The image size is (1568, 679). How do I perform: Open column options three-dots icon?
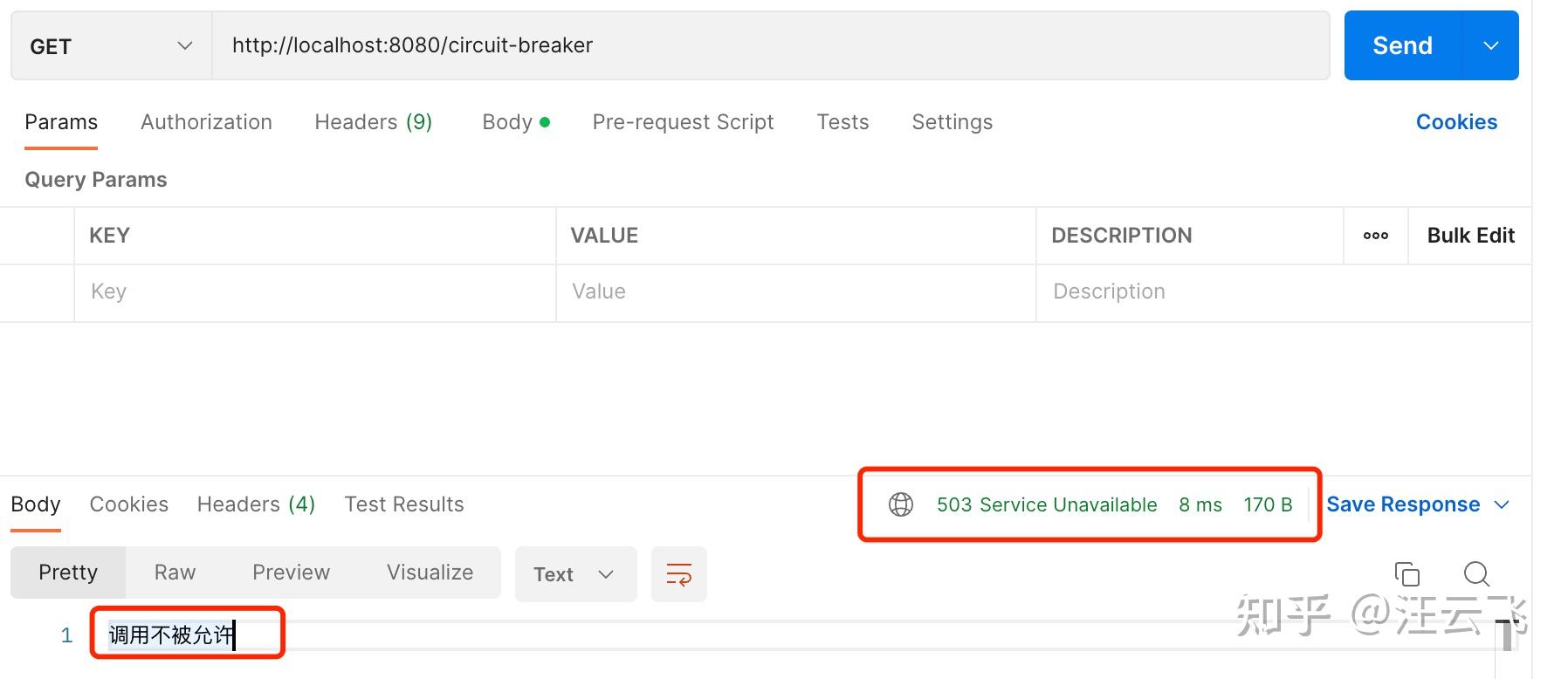(1375, 236)
